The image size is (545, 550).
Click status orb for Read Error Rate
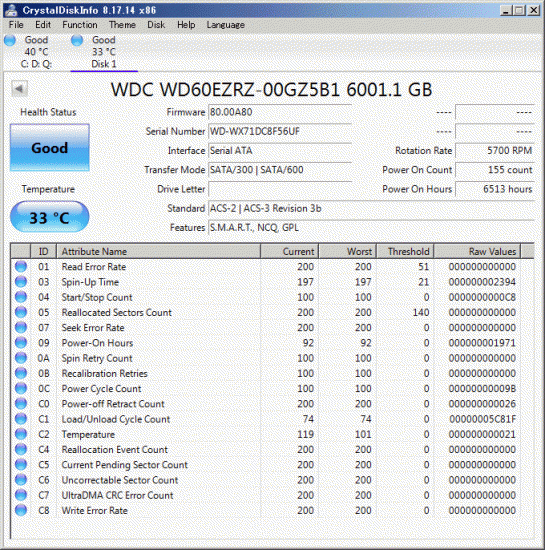click(21, 266)
